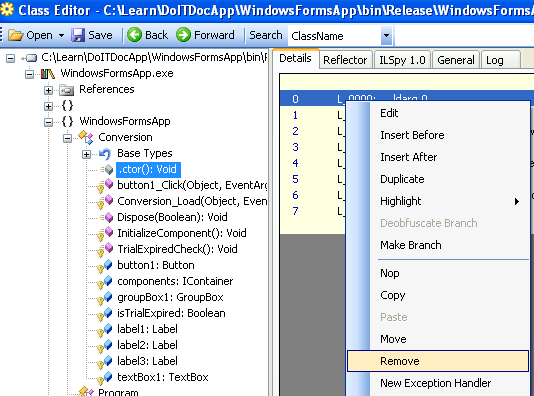
Task: Choose Remove from the context menu
Action: pos(438,361)
